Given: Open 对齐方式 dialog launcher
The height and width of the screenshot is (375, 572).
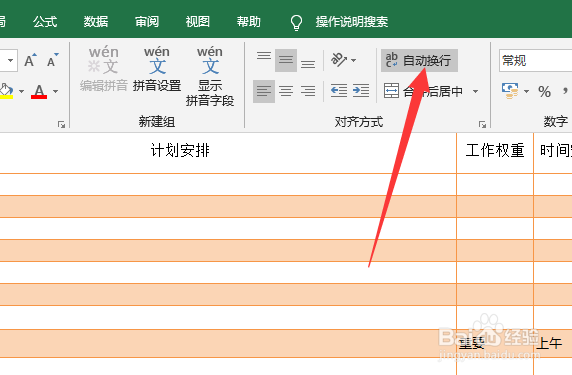Looking at the screenshot, I should click(482, 125).
